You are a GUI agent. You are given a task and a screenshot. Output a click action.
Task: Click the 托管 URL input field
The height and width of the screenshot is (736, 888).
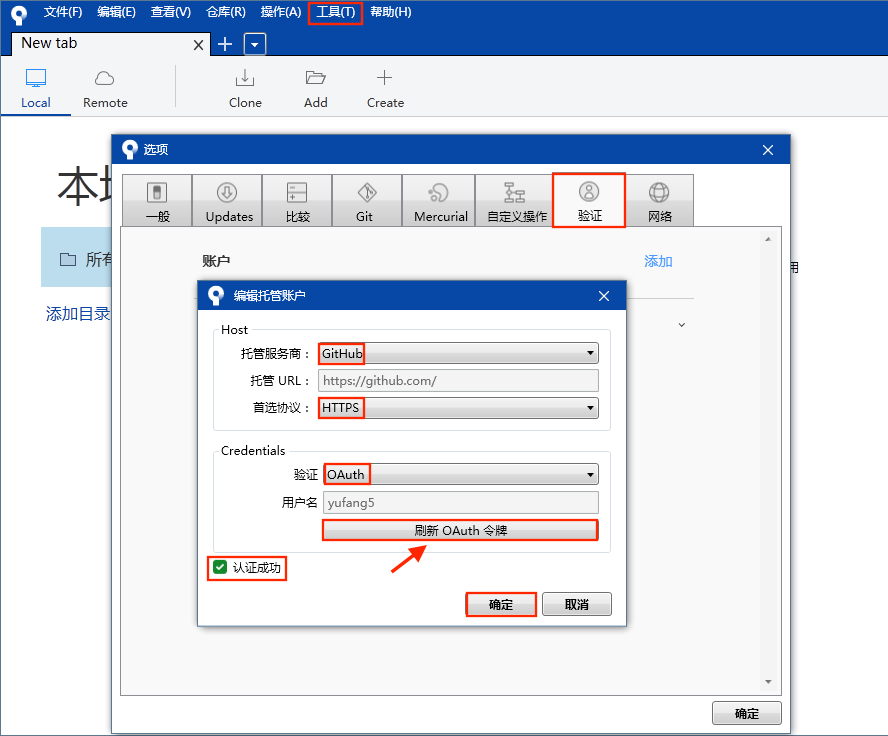point(458,380)
